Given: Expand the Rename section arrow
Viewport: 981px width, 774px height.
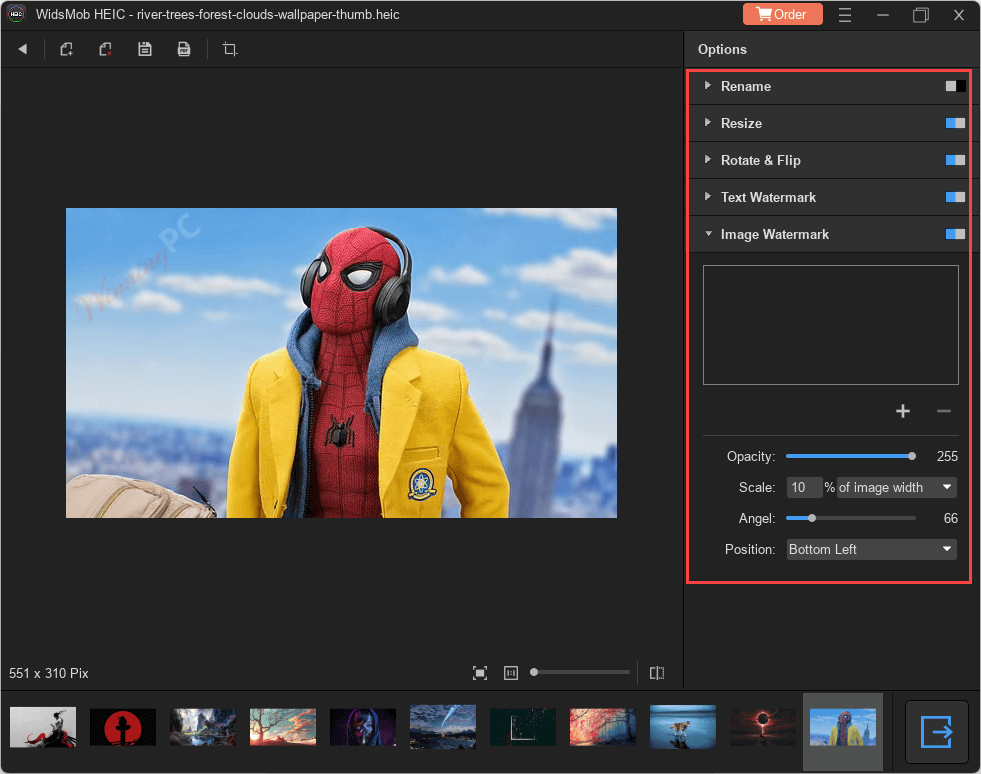Looking at the screenshot, I should pyautogui.click(x=708, y=85).
